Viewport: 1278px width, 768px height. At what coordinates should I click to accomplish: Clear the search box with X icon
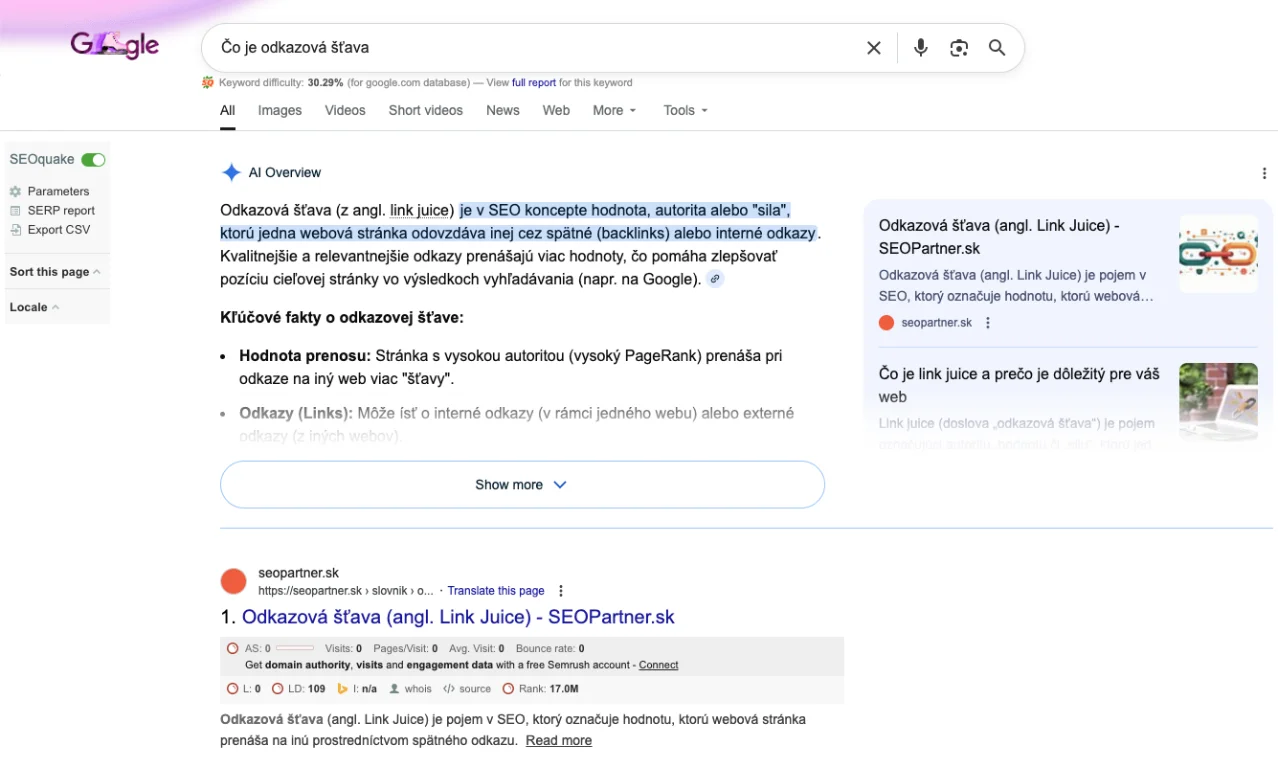coord(873,48)
